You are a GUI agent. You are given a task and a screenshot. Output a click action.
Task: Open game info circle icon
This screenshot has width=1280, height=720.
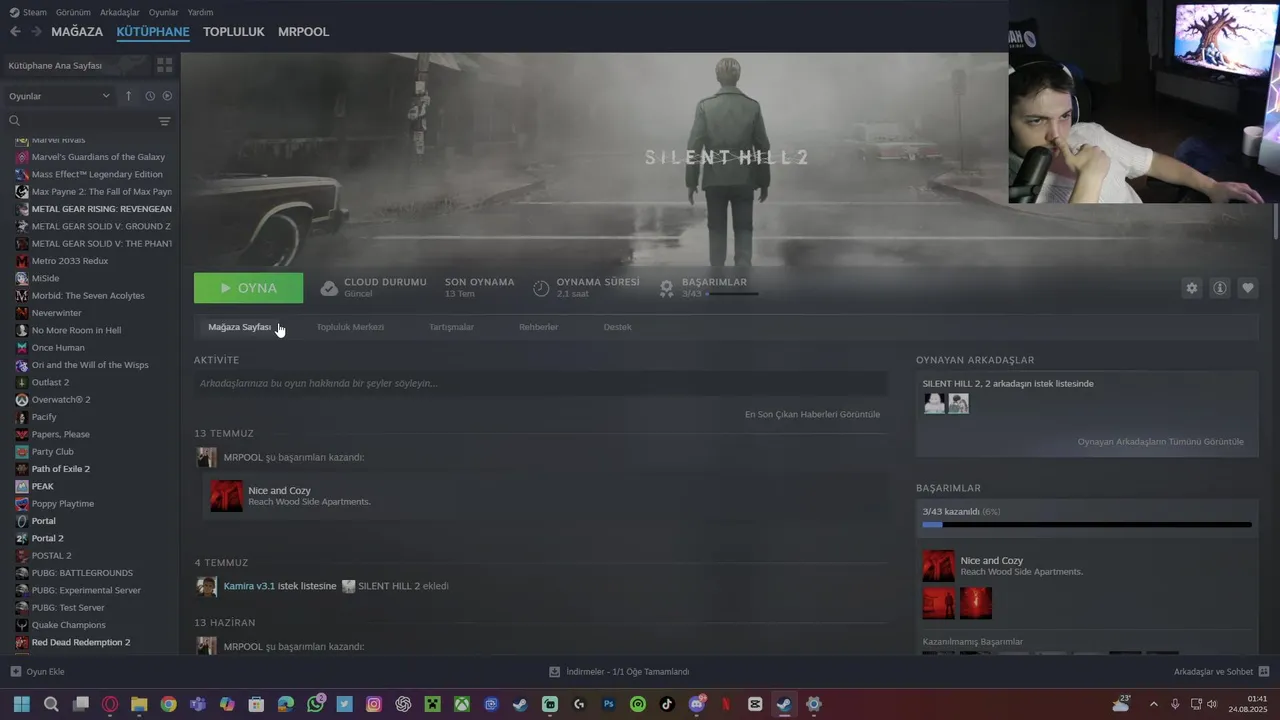(1220, 288)
